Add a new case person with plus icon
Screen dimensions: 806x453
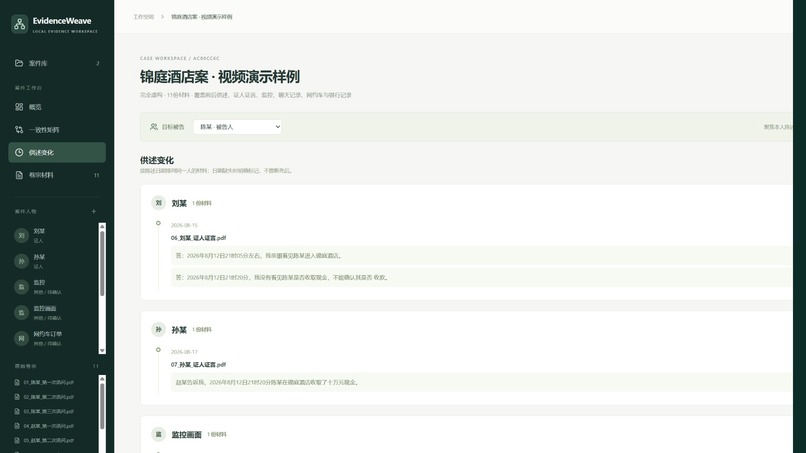pos(94,211)
